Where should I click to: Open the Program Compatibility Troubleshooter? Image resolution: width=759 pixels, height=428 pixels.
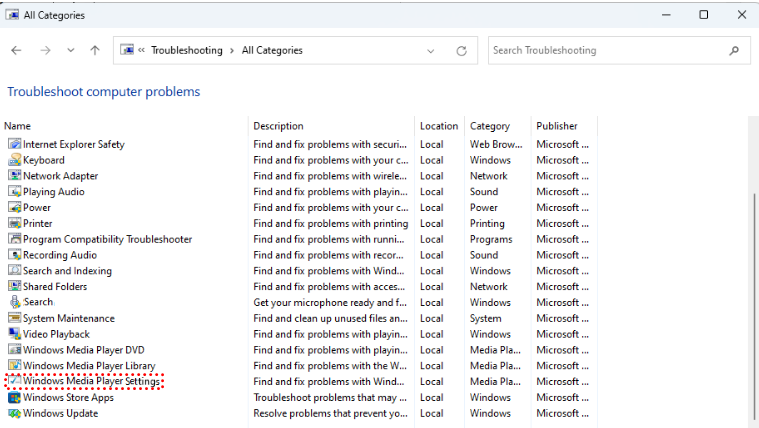107,239
